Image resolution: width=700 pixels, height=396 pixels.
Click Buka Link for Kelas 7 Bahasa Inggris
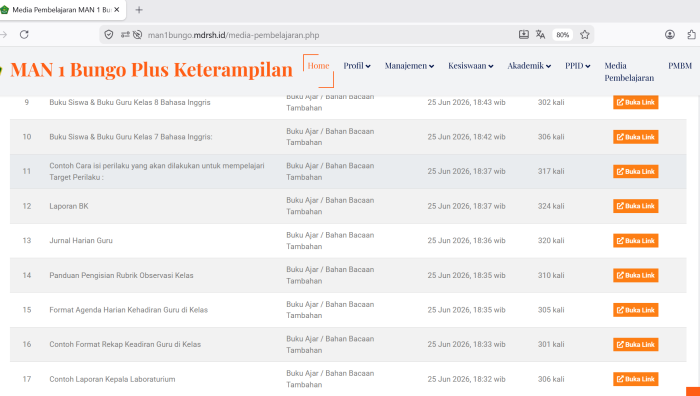(x=635, y=137)
